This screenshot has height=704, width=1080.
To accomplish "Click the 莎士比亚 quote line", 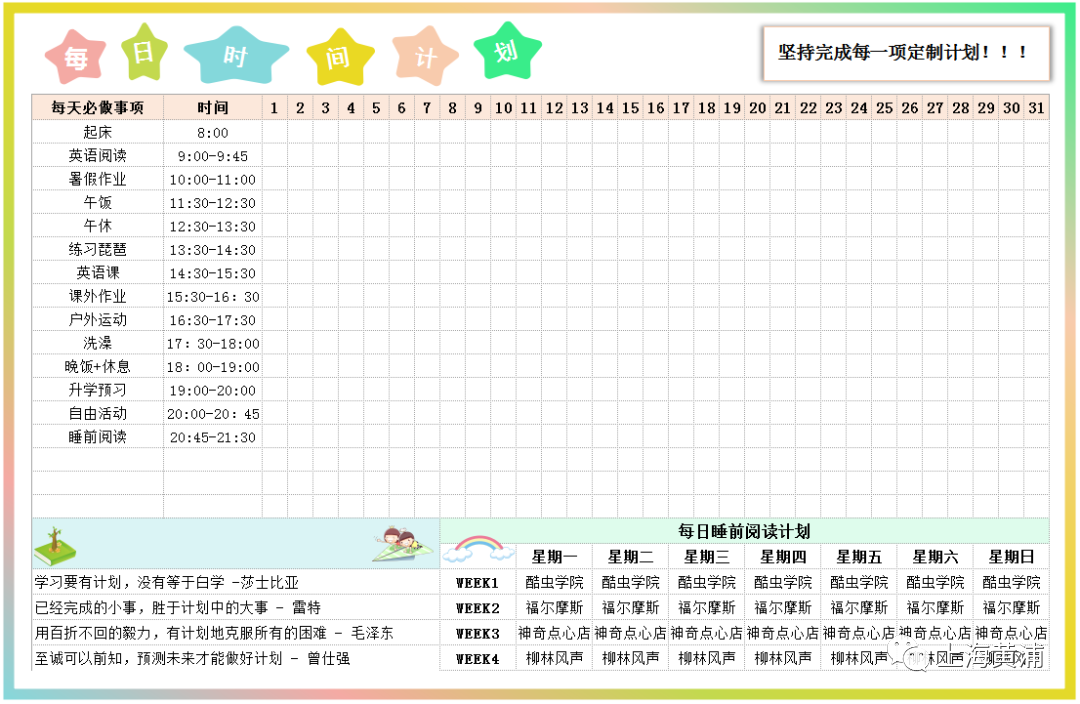I will point(167,583).
